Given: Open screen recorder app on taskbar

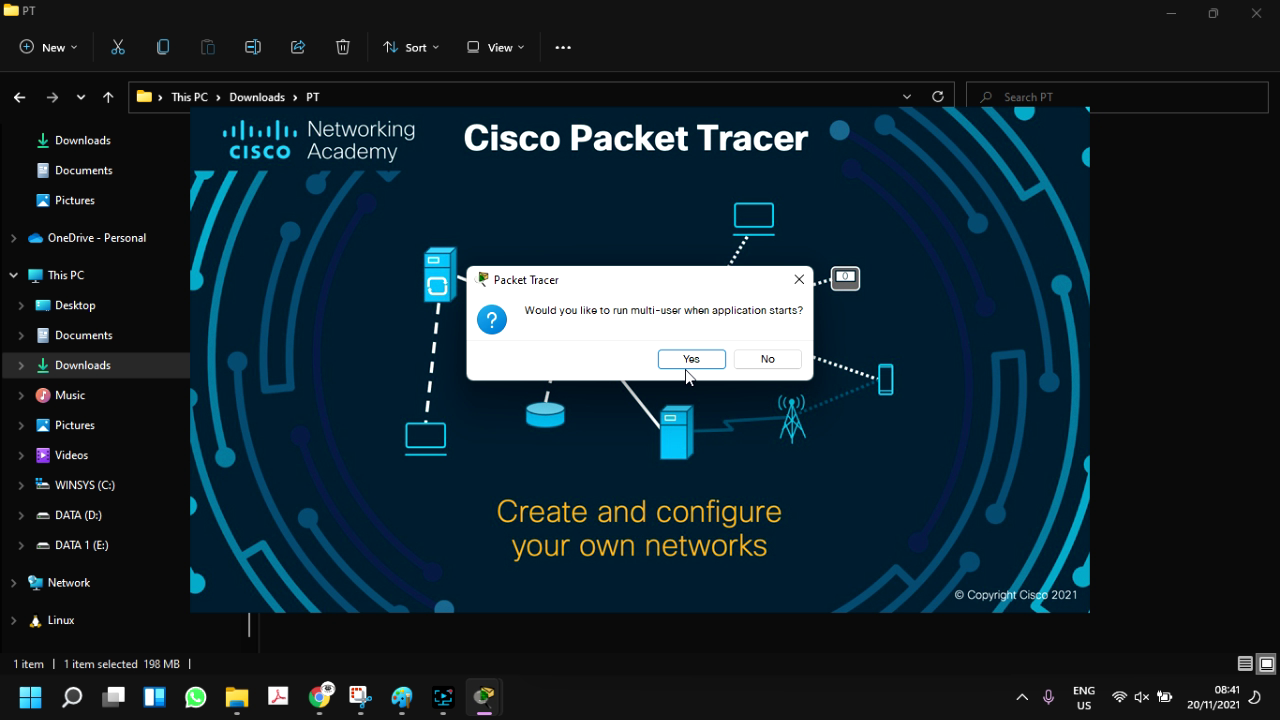Looking at the screenshot, I should [443, 697].
